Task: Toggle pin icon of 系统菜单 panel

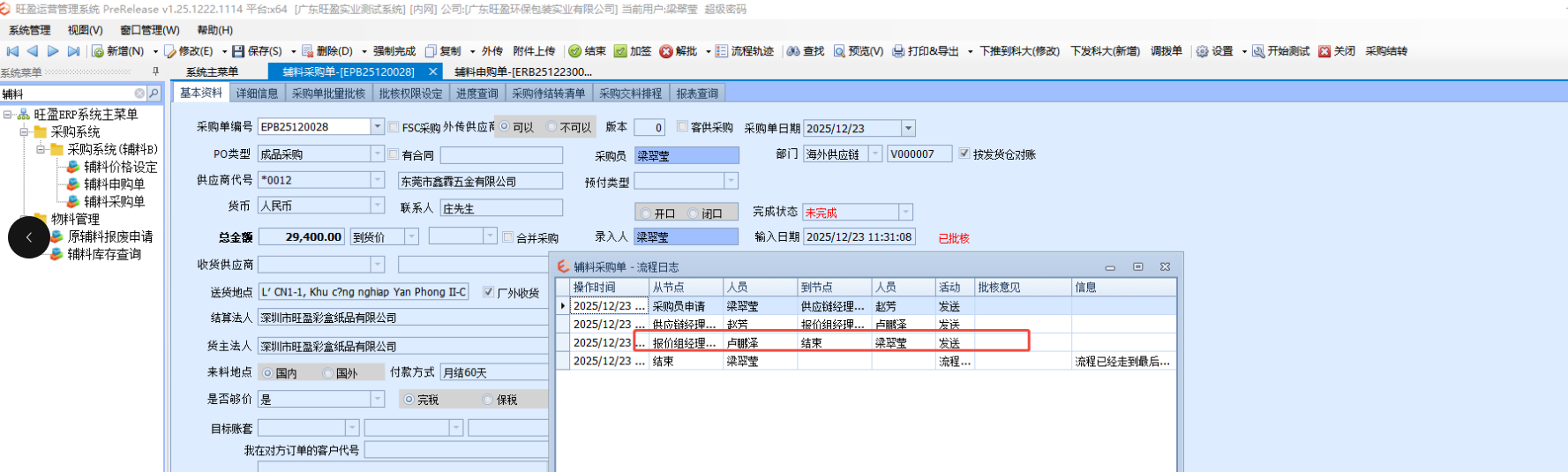Action: click(x=156, y=71)
